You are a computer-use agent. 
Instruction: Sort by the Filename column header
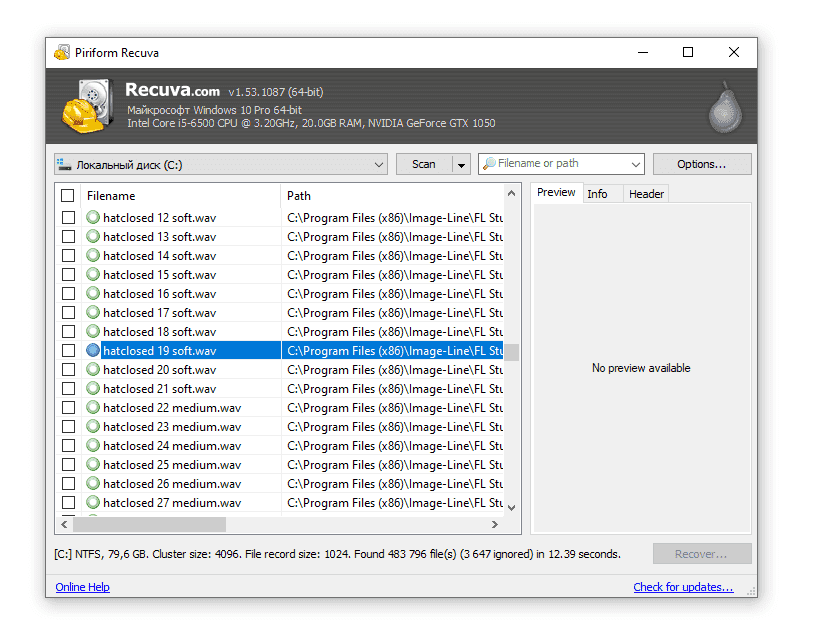coord(181,196)
